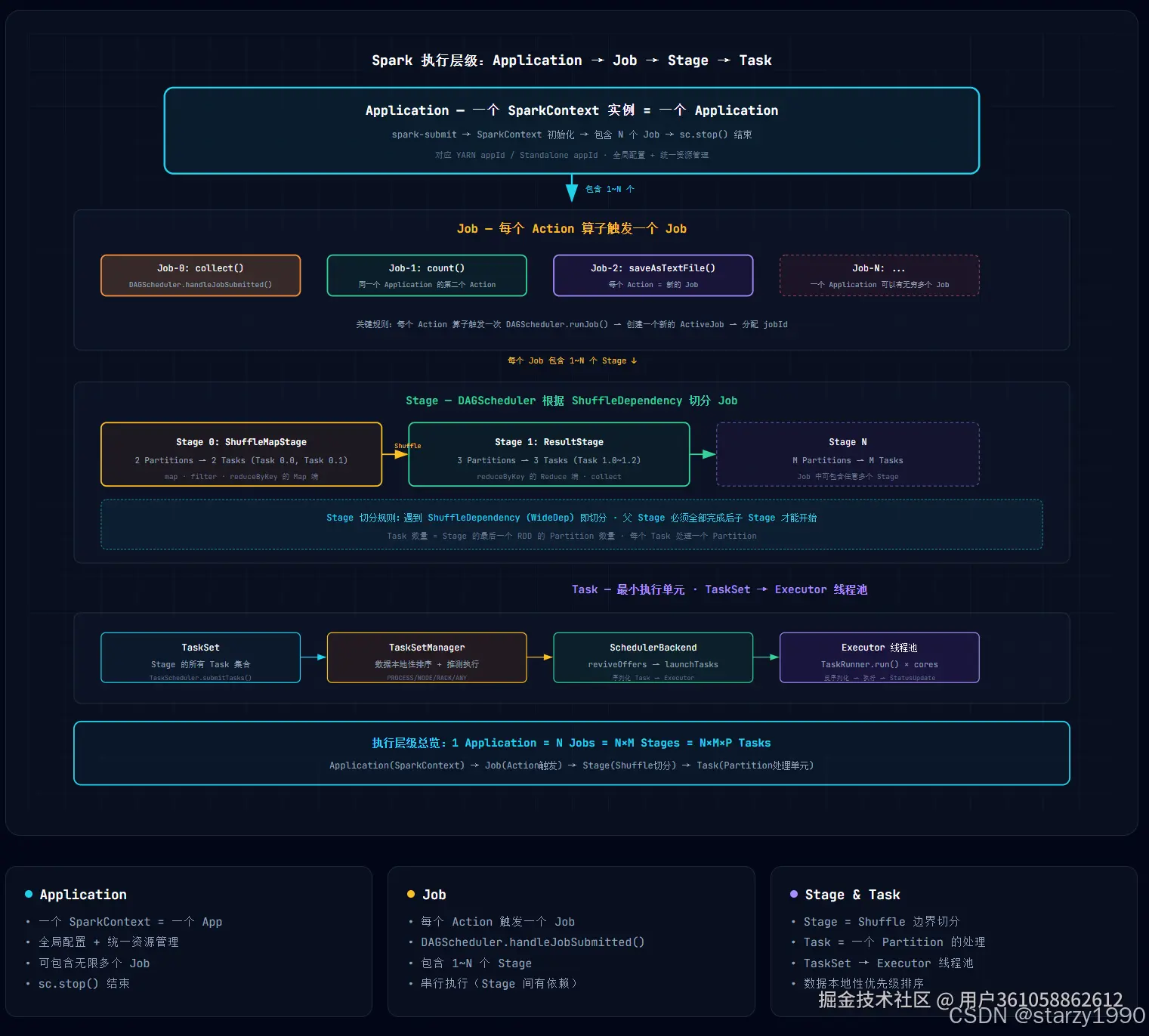The image size is (1149, 1036).
Task: Select heading 'Job — 每个 Action 算子触发一个 Job'
Action: 572,229
